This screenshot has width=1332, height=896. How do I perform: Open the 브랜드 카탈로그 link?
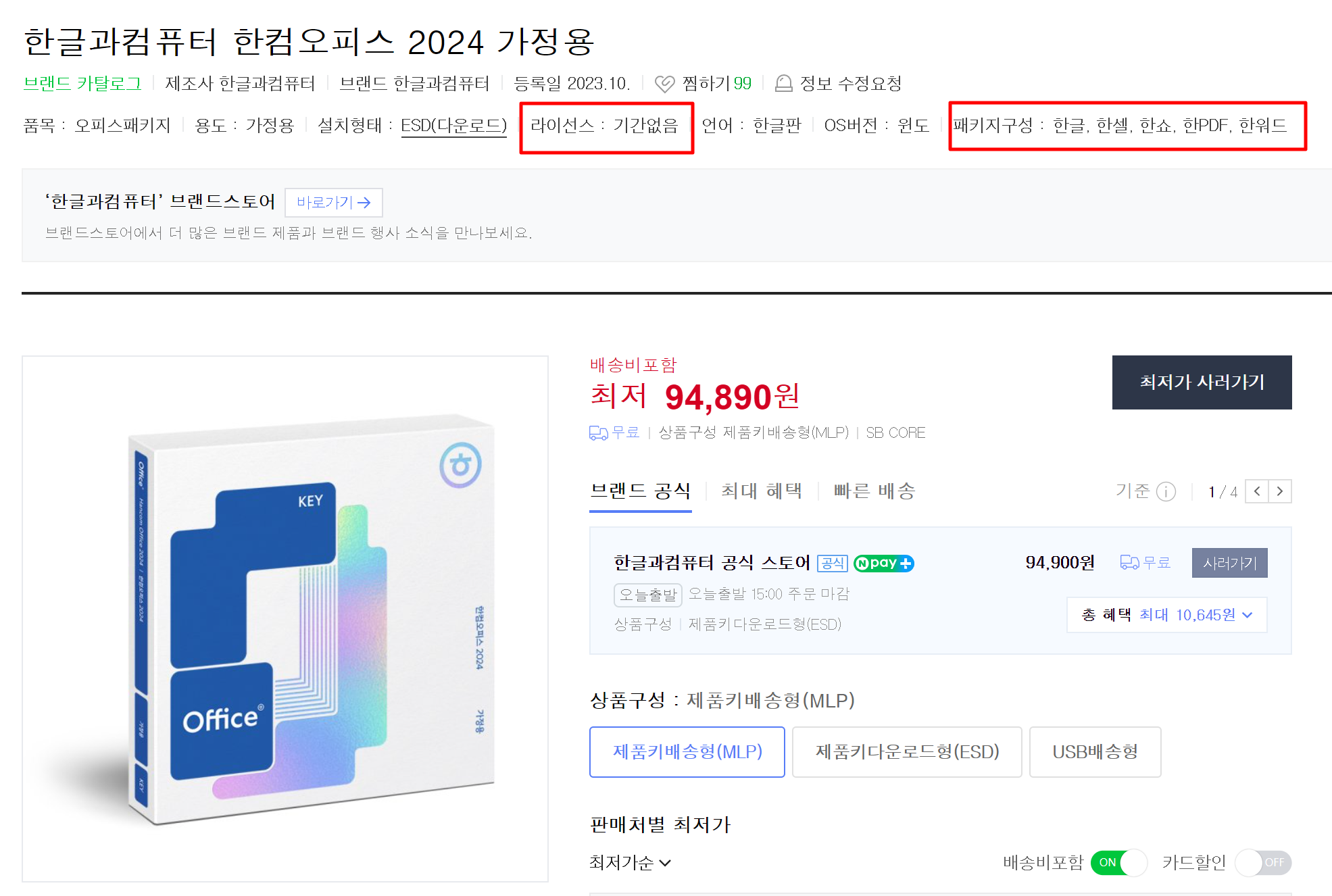[x=81, y=84]
